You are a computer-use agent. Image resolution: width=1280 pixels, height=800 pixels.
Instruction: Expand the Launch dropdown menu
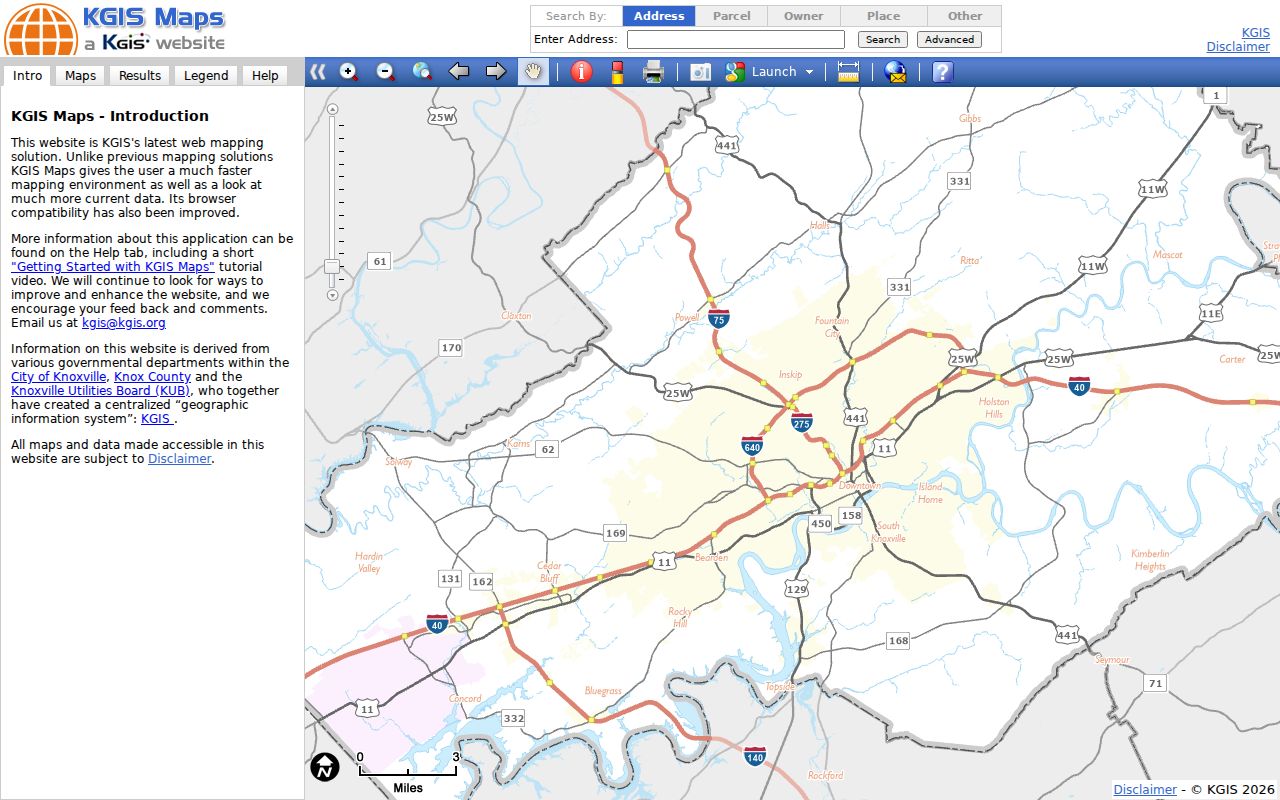point(809,72)
